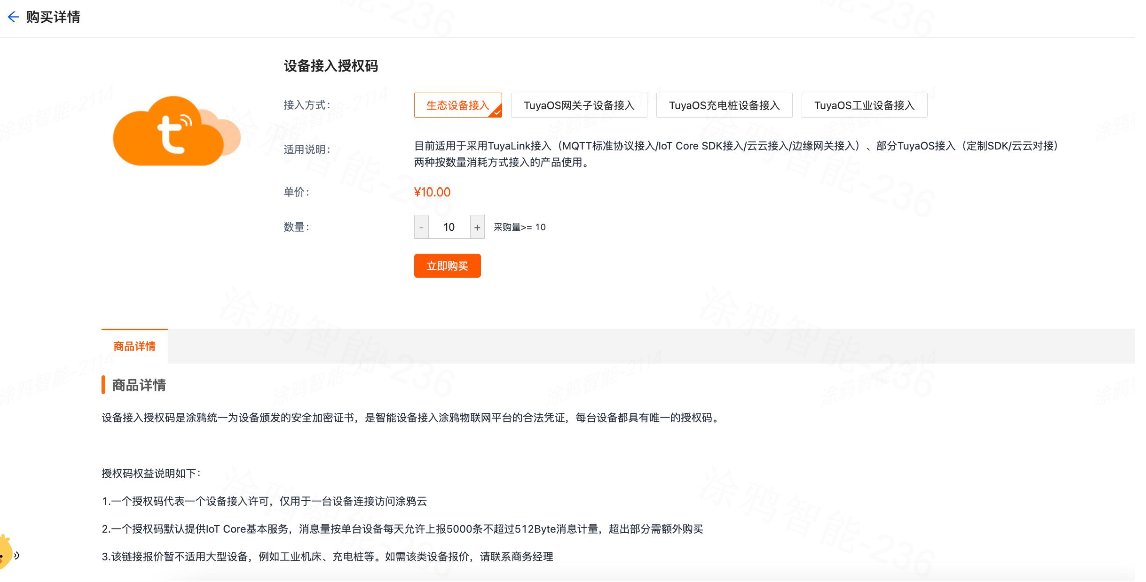The image size is (1146, 582).
Task: Increase quantity with the plus button
Action: click(477, 227)
